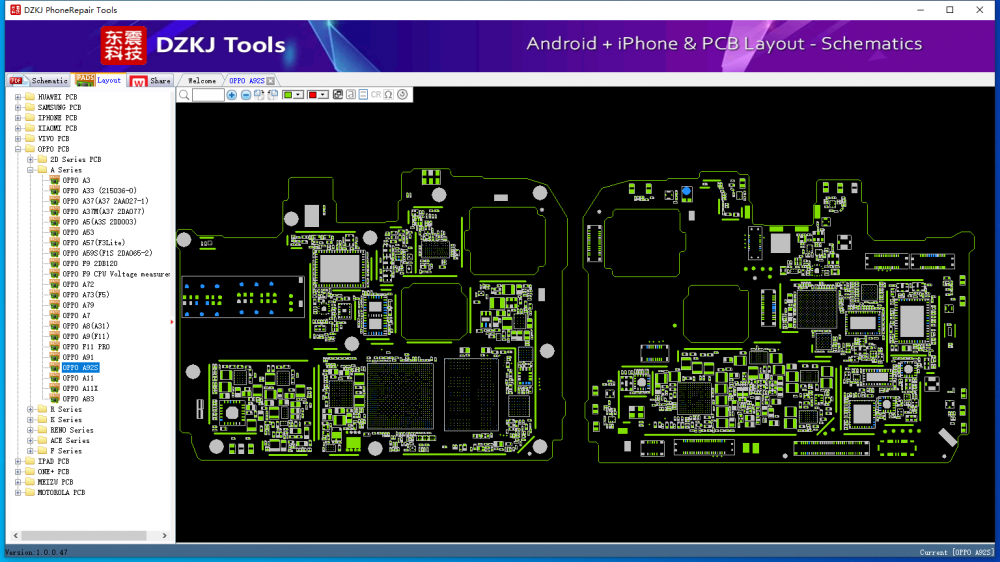Open OPPO A11X layout
1000x562 pixels.
click(80, 388)
